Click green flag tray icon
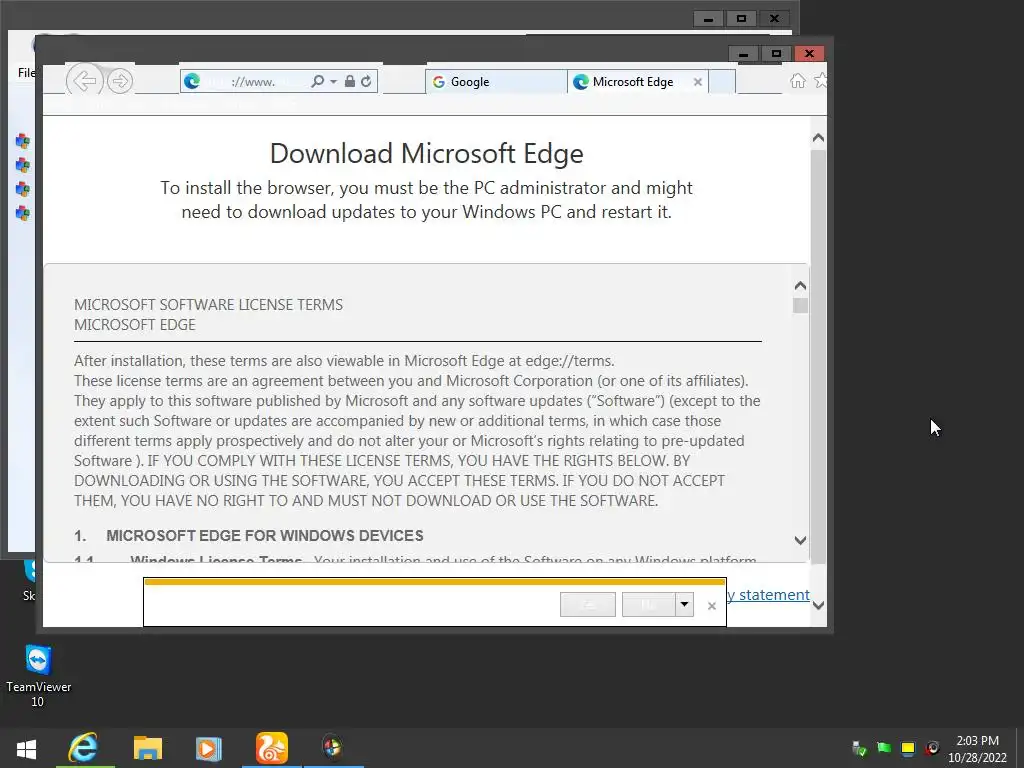The image size is (1024, 768). tap(884, 748)
